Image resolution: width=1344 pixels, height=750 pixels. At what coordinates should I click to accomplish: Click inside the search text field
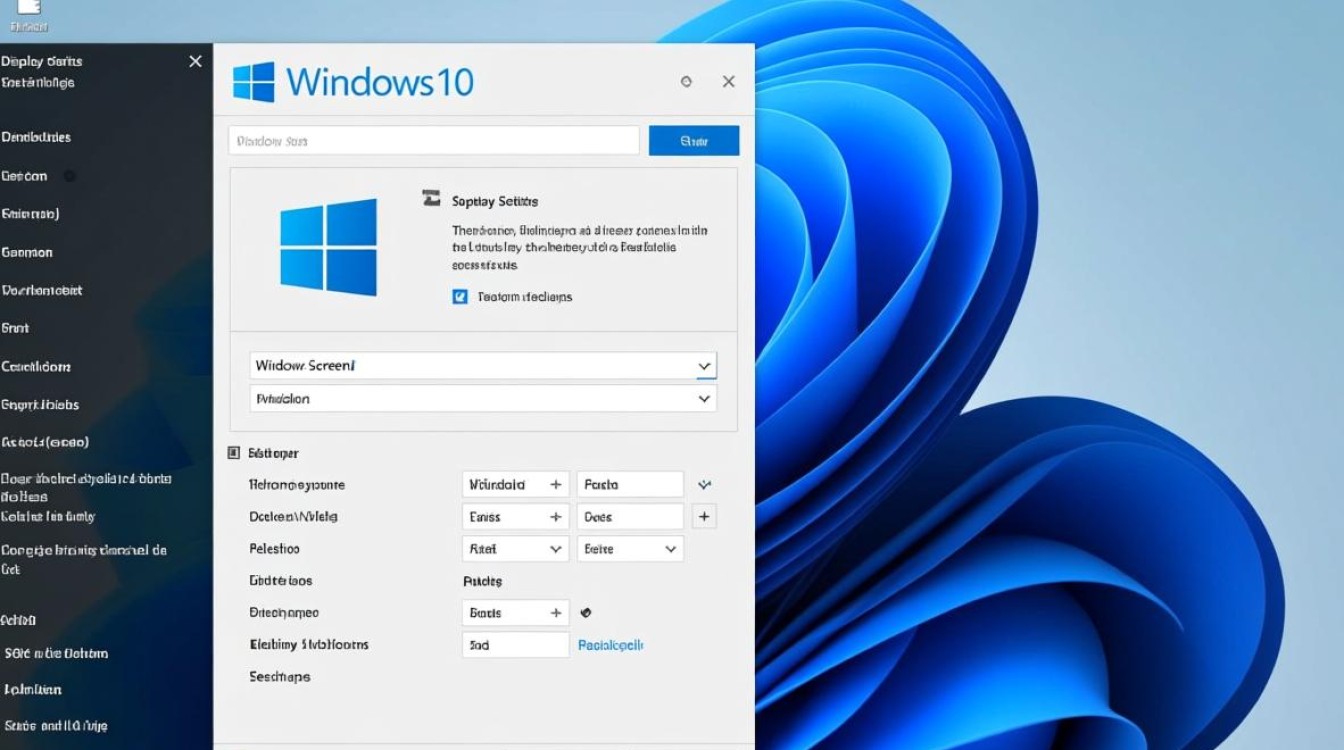[432, 140]
